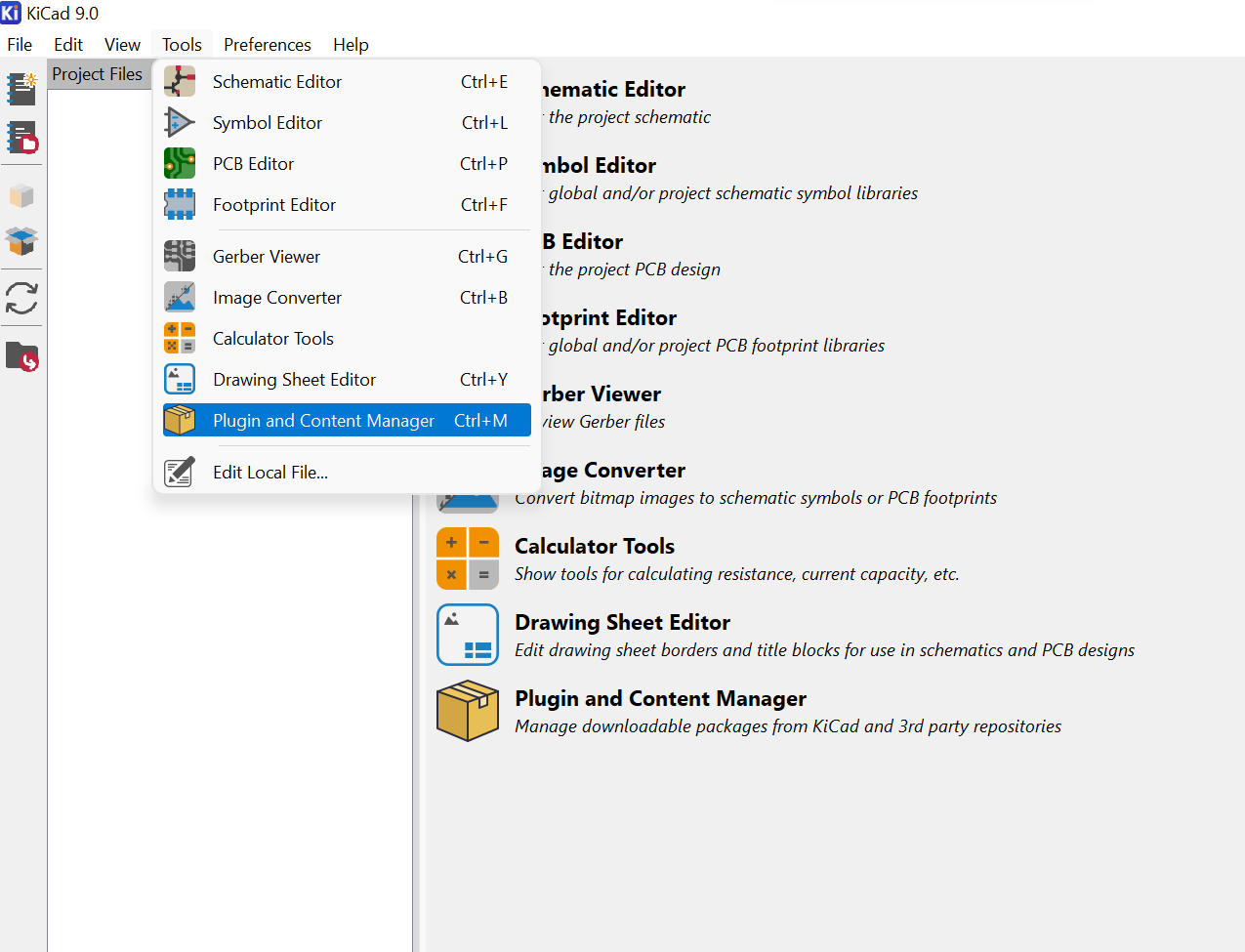Choose Image Converter from the Tools menu

tap(277, 298)
